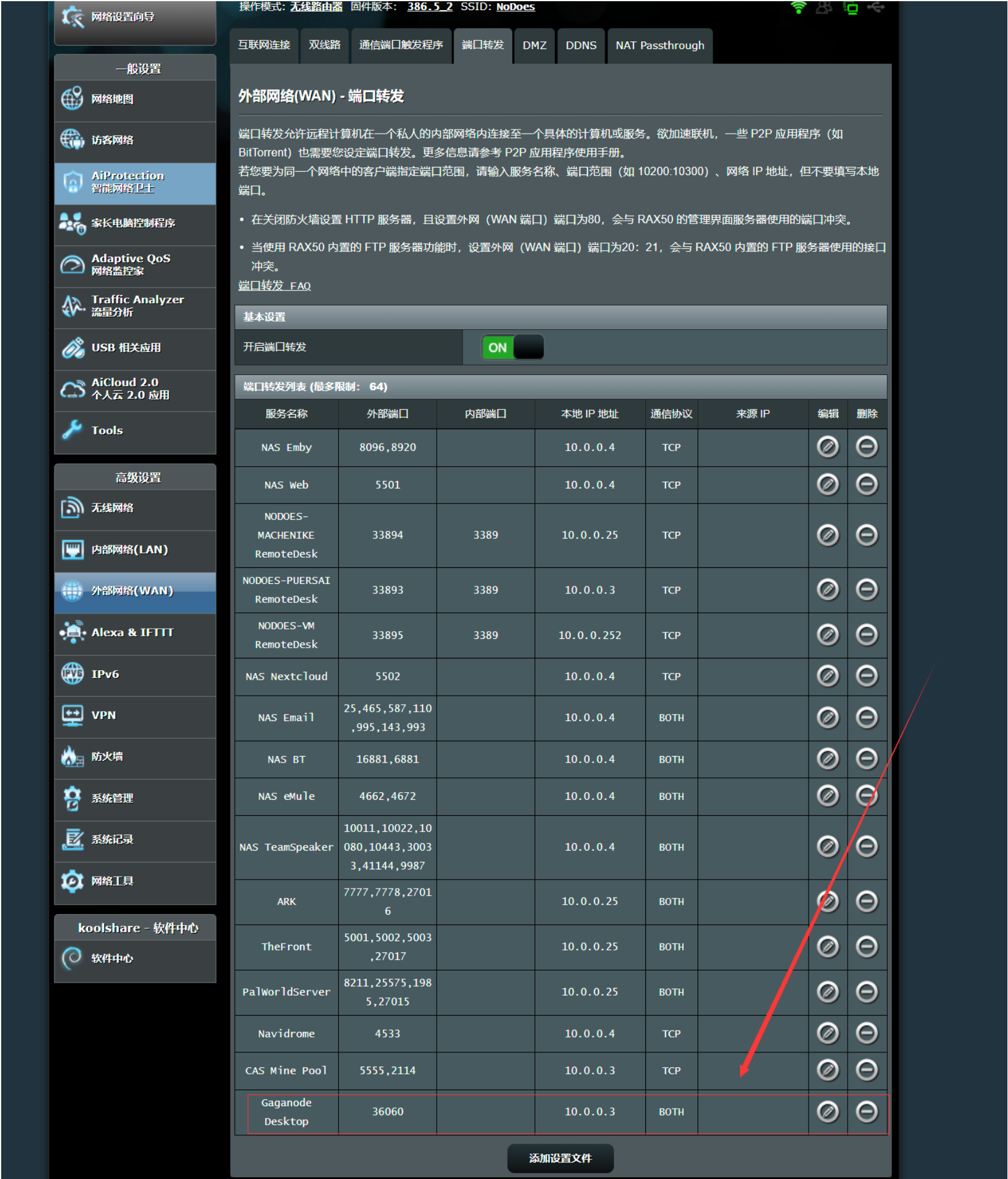Switch to the 互联网连接 tab
Image resolution: width=1008 pixels, height=1179 pixels.
pyautogui.click(x=264, y=45)
